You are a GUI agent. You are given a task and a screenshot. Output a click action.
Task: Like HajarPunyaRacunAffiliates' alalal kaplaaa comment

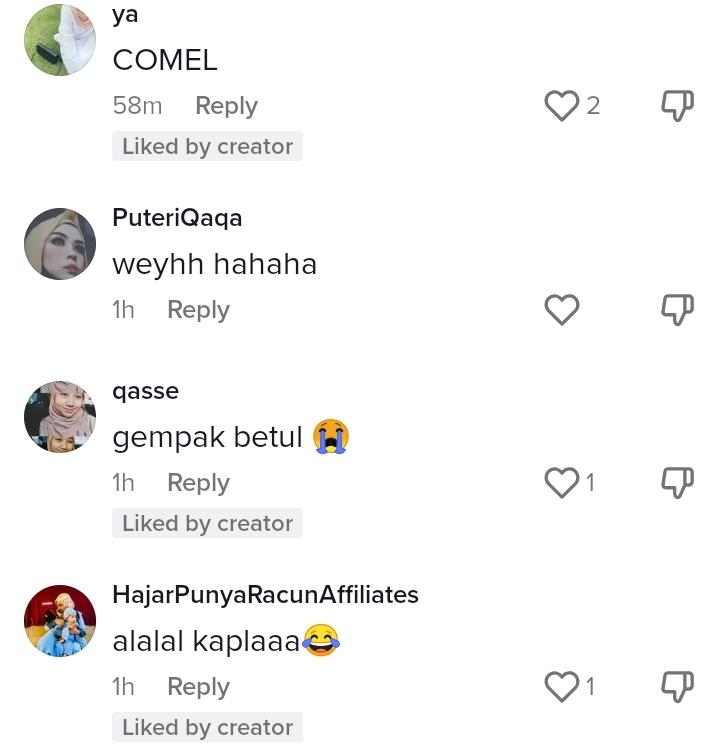[562, 687]
